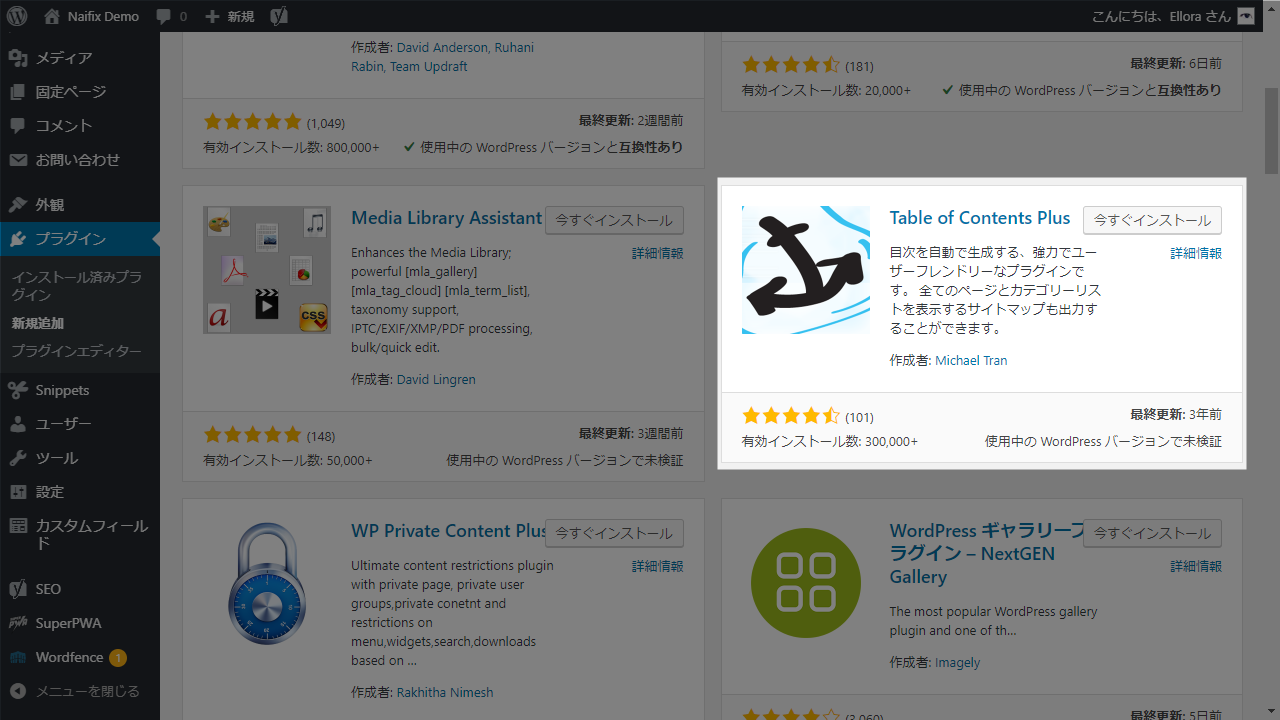The image size is (1280, 720).
Task: View 詳細情報 for Table of Contents Plus
Action: click(x=1196, y=254)
